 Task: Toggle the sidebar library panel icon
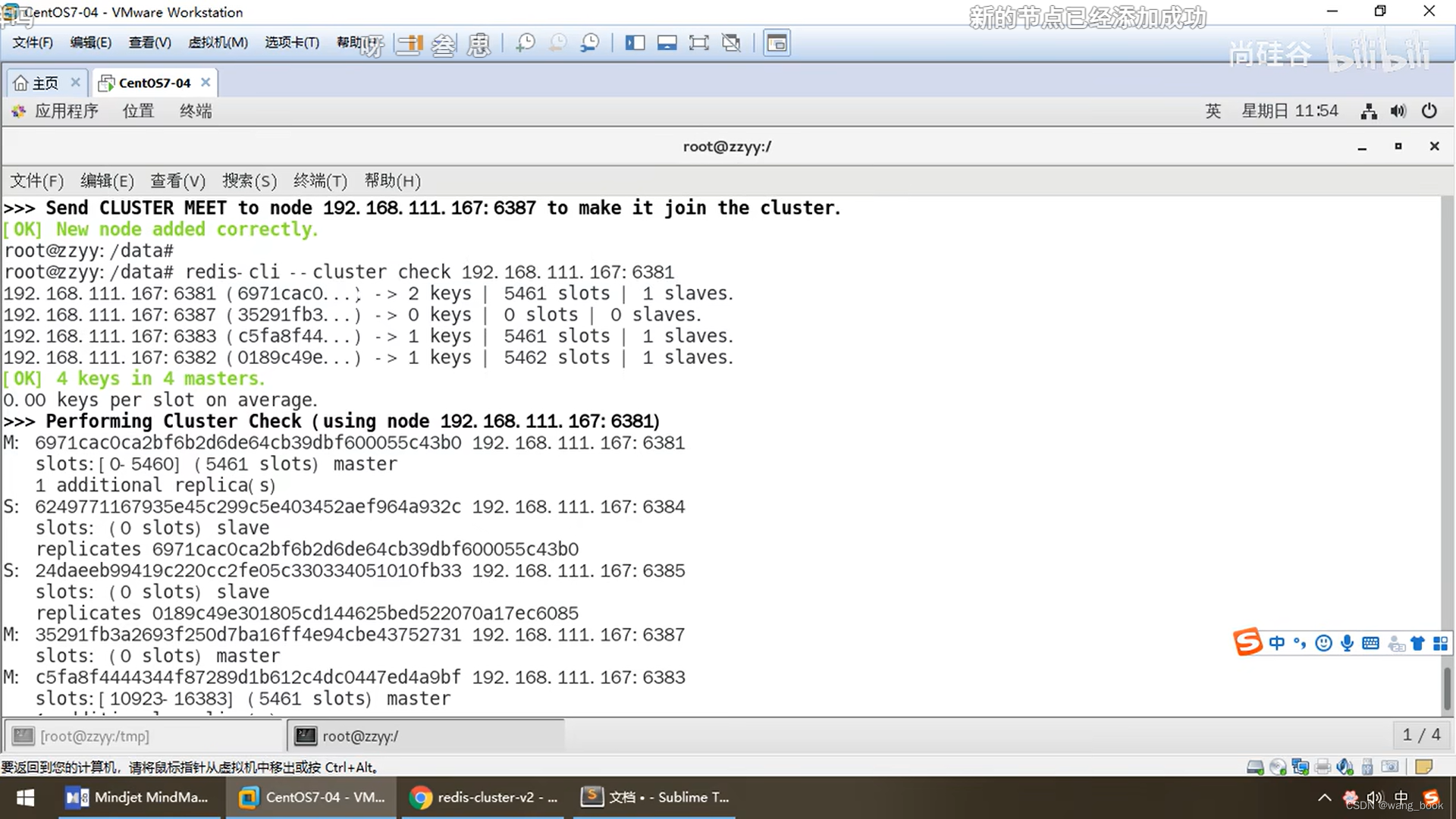pyautogui.click(x=635, y=43)
